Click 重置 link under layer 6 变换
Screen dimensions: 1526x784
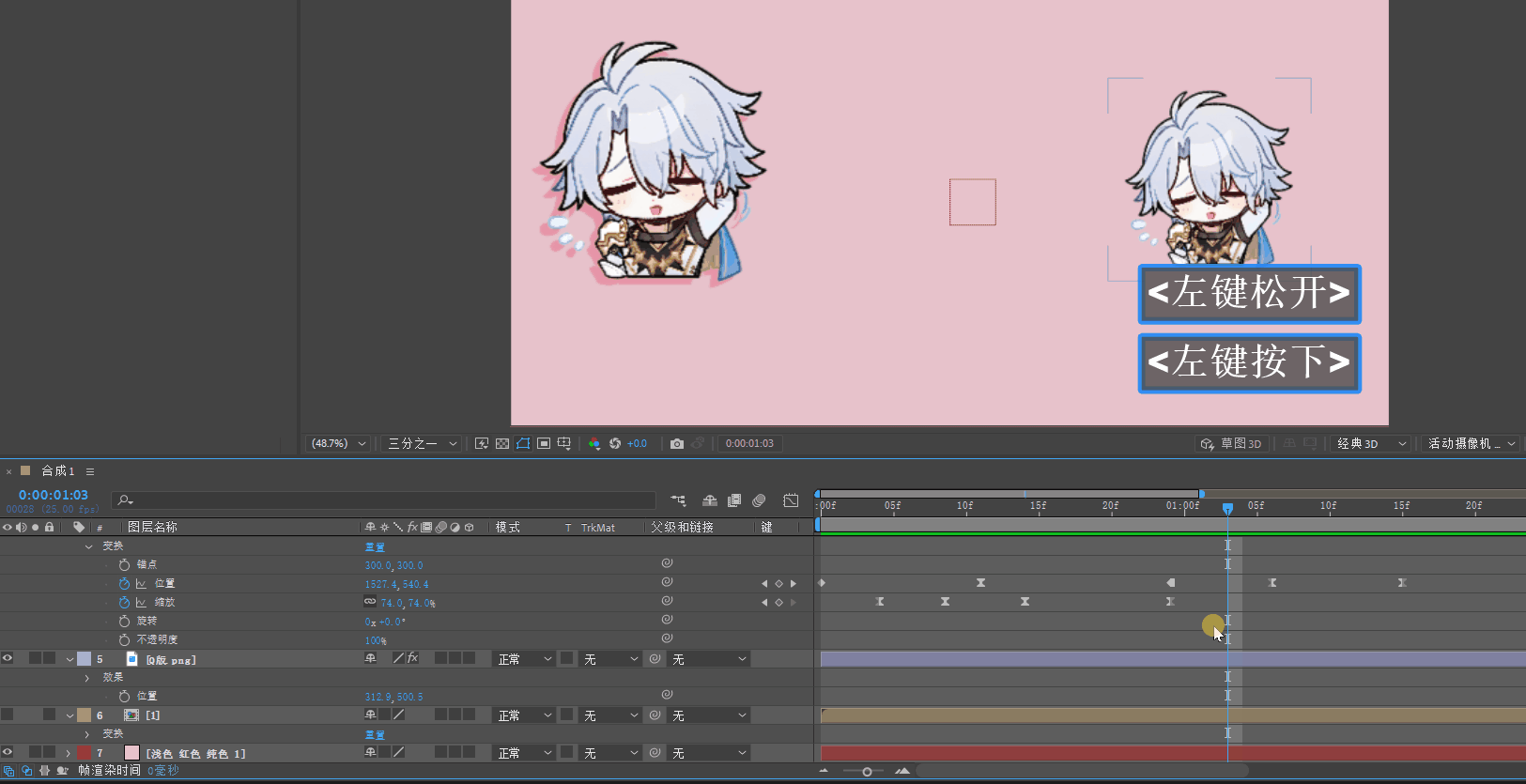[x=375, y=734]
